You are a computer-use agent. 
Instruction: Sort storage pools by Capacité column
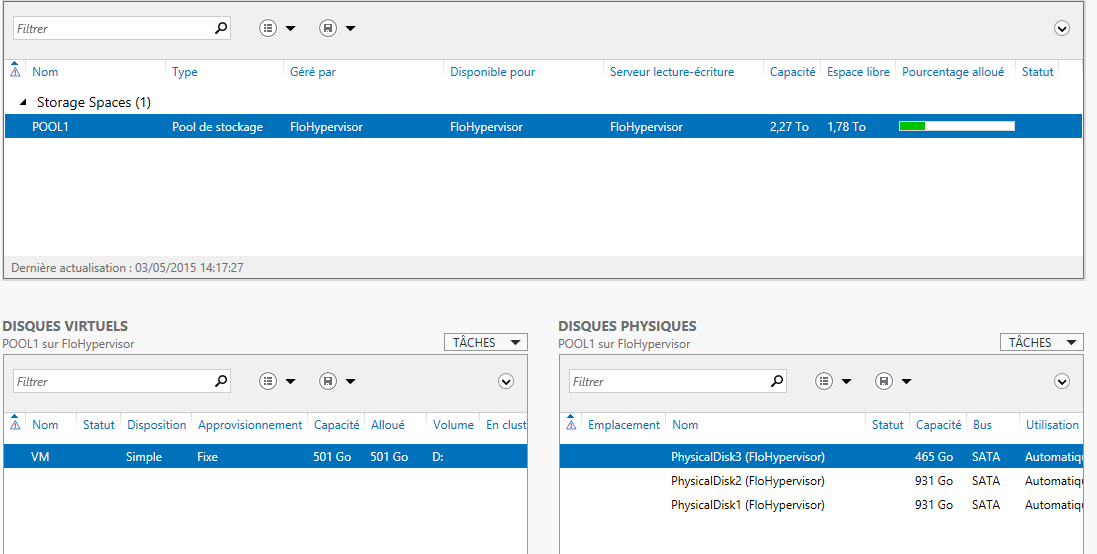click(x=793, y=72)
